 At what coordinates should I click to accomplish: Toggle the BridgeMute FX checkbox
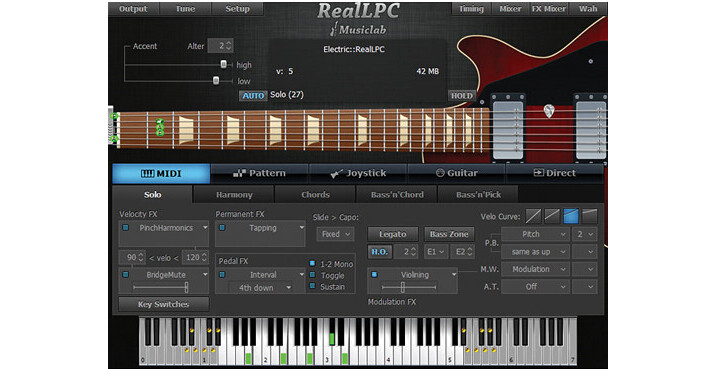[126, 275]
